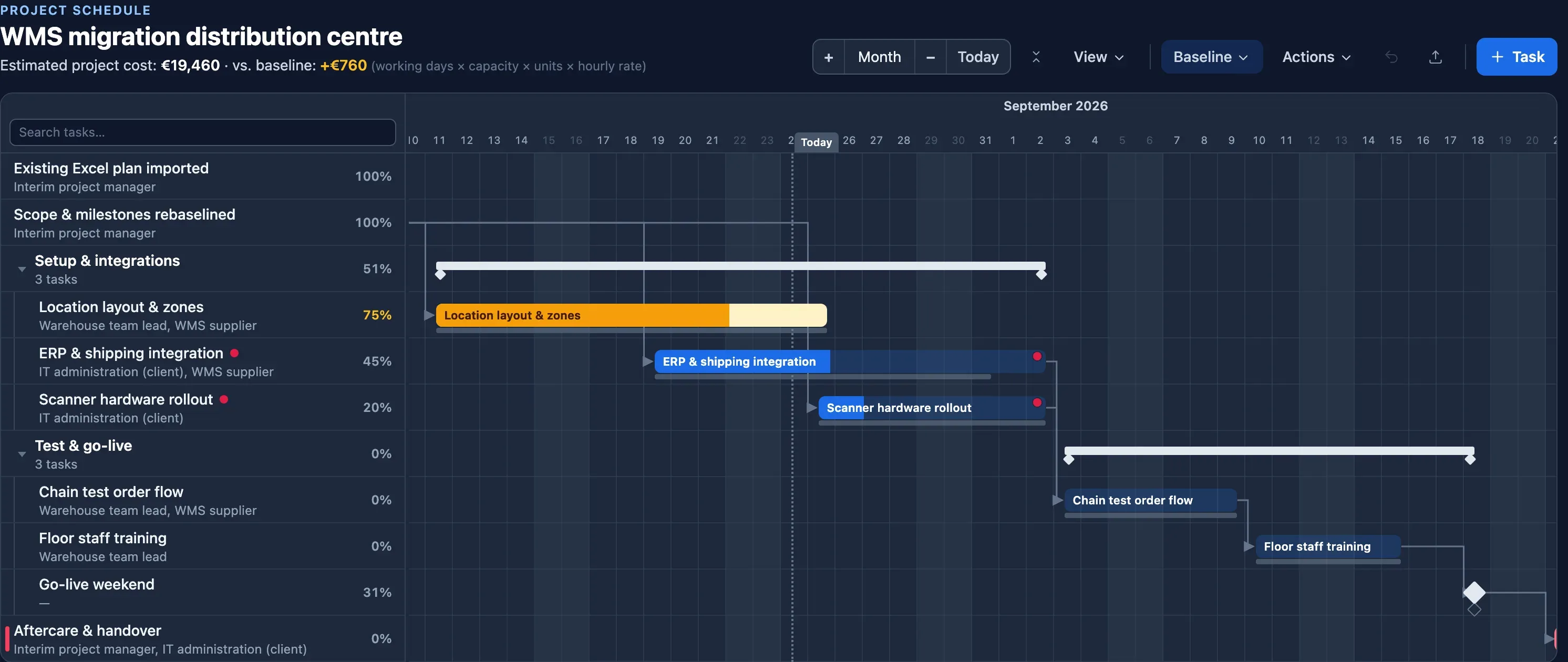
Task: Select the Go-live weekend milestone diamond
Action: click(1474, 592)
